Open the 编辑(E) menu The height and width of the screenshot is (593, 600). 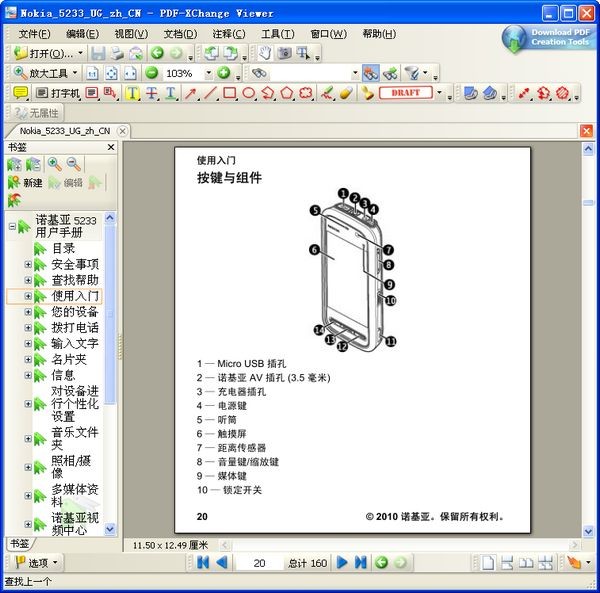82,34
